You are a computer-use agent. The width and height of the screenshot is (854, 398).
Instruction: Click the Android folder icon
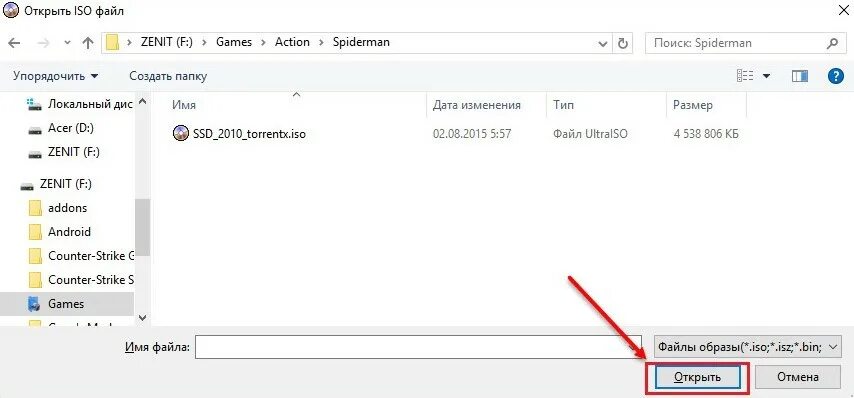pyautogui.click(x=35, y=232)
